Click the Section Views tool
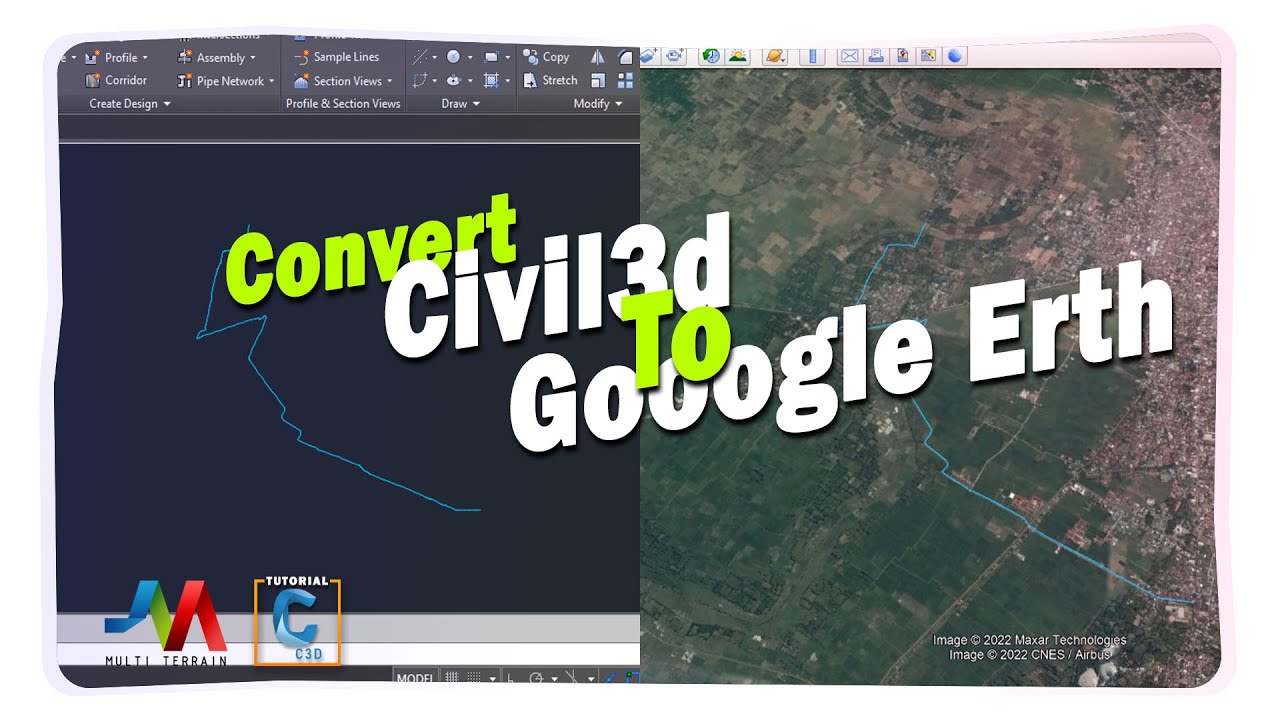Image resolution: width=1280 pixels, height=720 pixels. coord(337,81)
